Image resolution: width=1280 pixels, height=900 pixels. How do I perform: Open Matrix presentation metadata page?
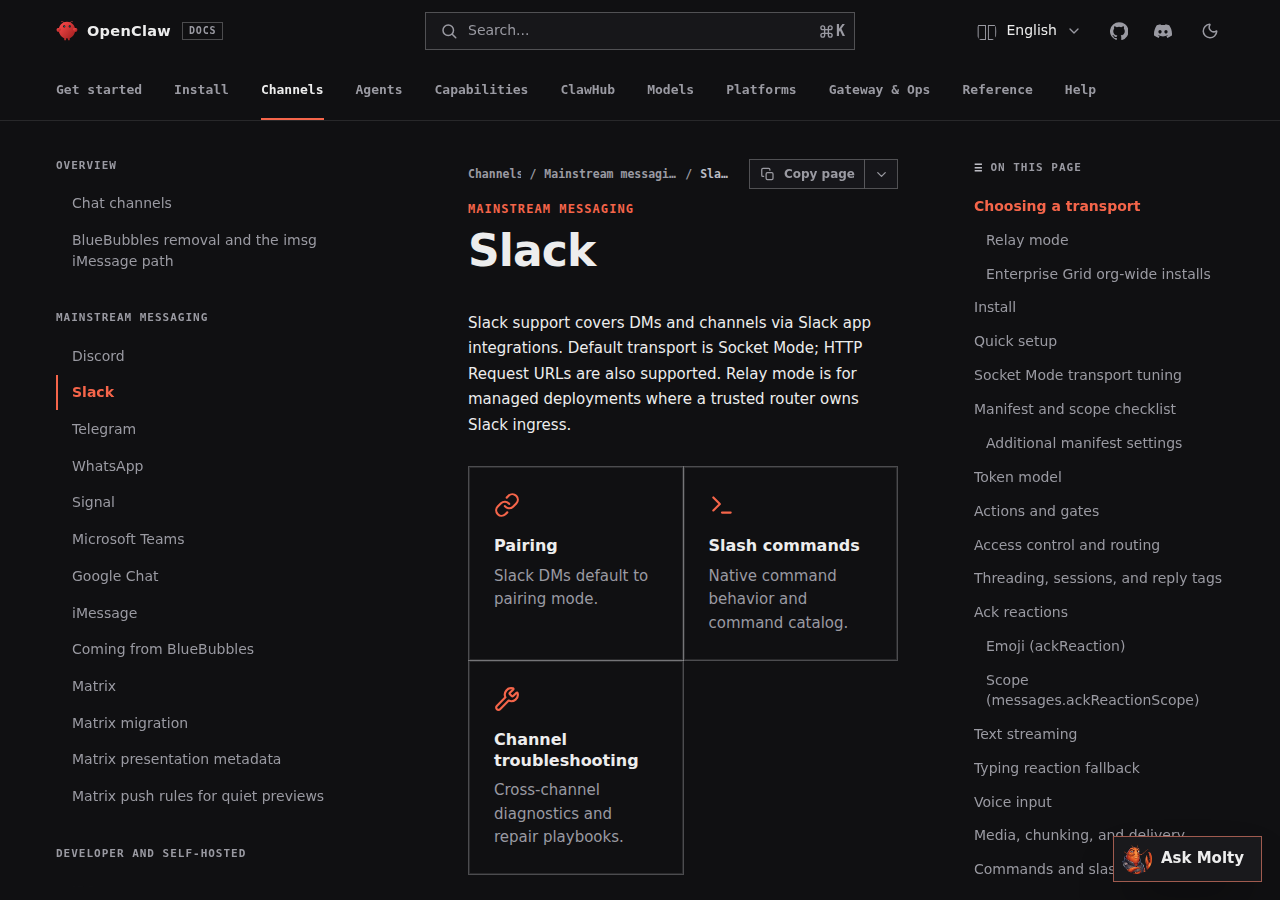coord(176,759)
